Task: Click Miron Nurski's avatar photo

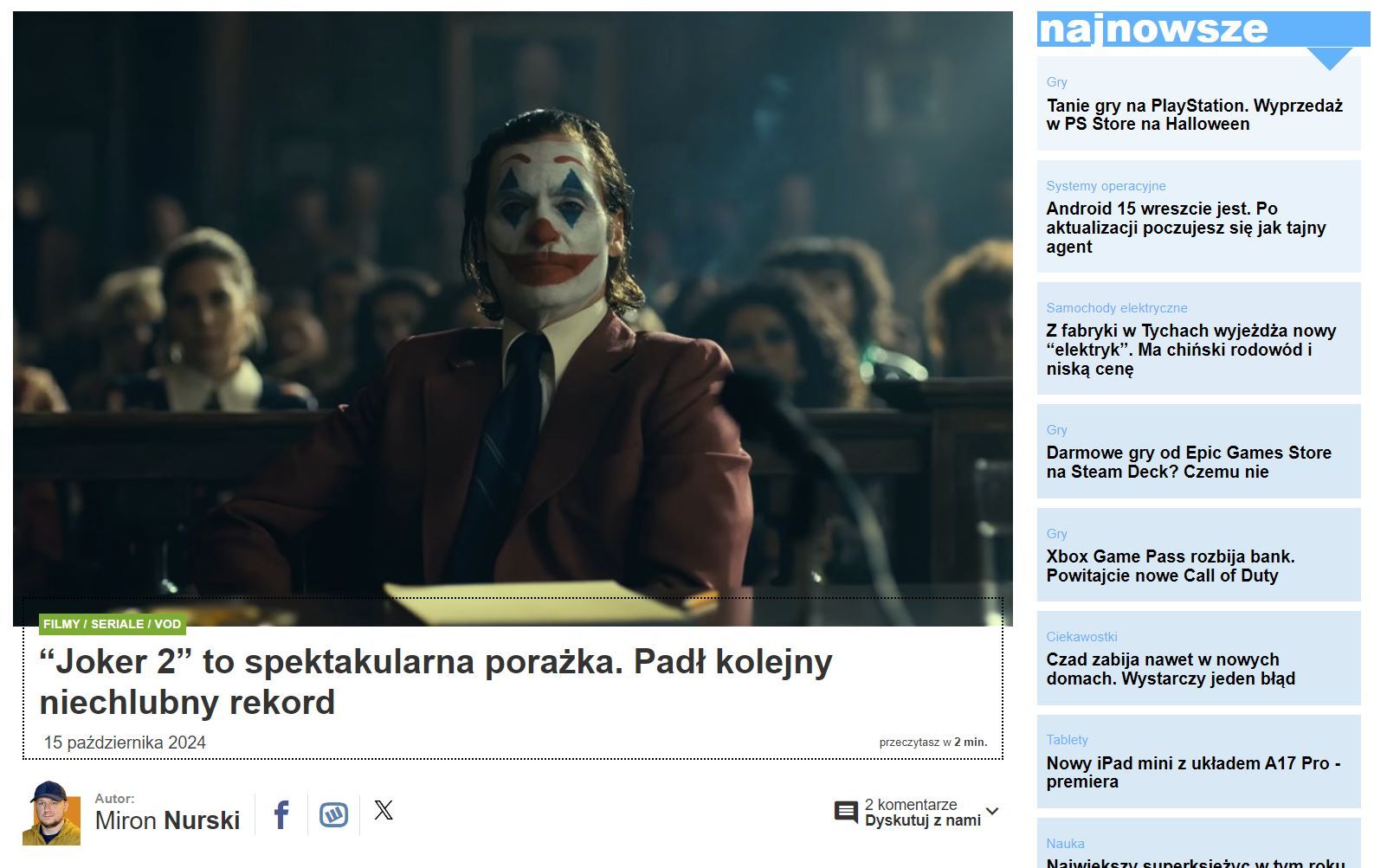Action: click(x=52, y=813)
